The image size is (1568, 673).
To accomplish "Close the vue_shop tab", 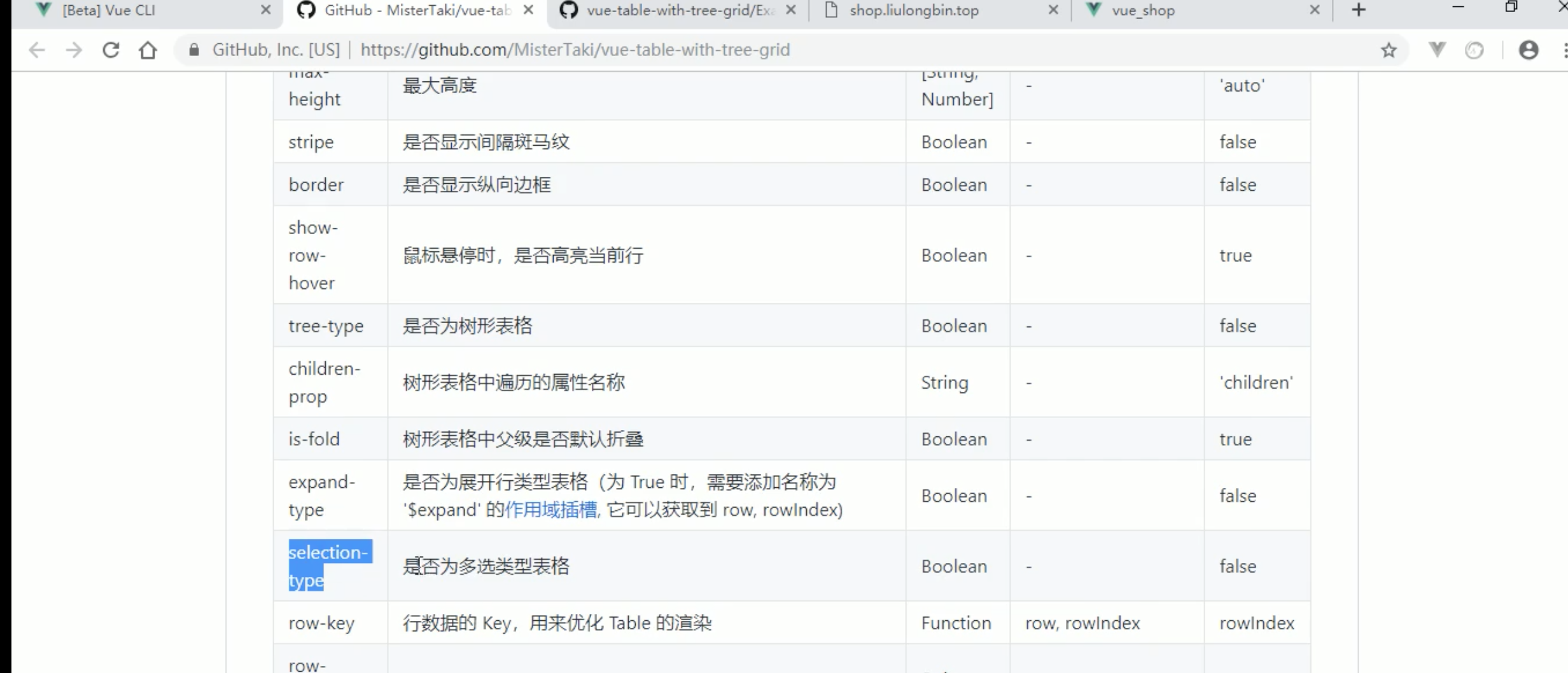I will [x=1315, y=10].
